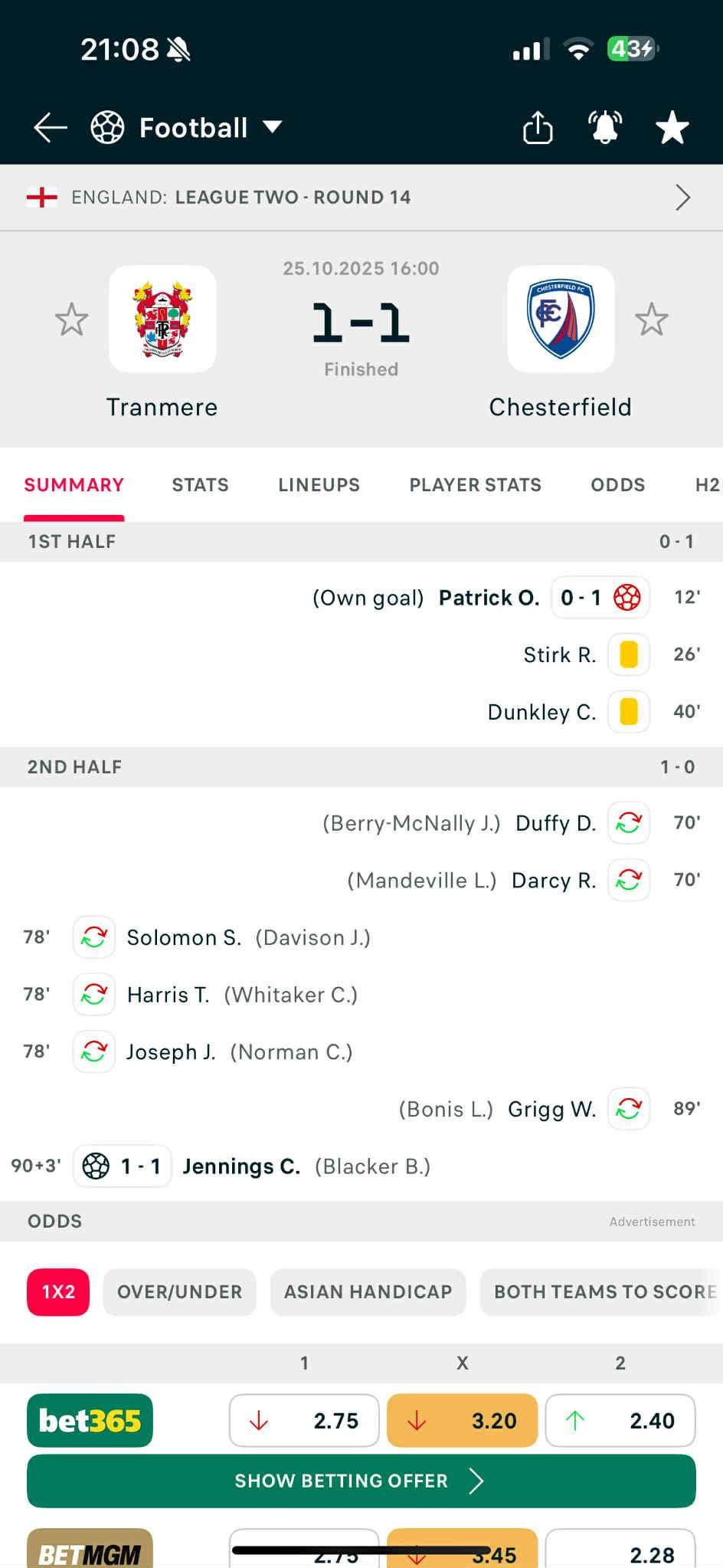Tap the notification bell icon
Screen dimensions: 723x1568
(x=604, y=127)
